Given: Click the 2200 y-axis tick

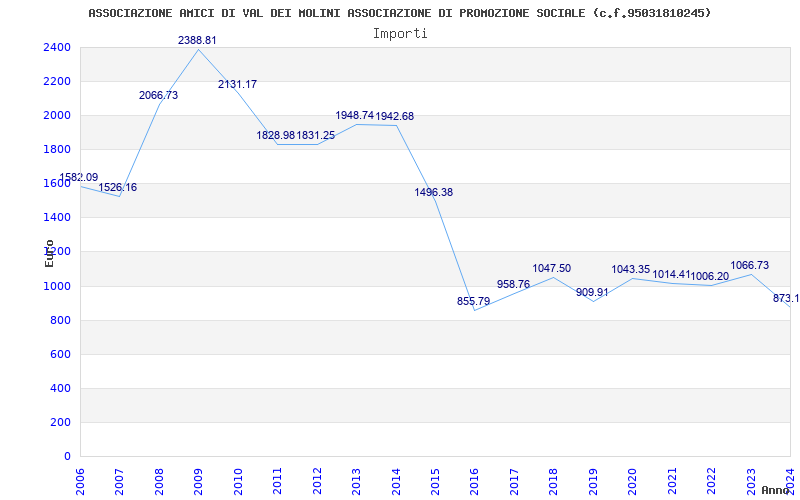Looking at the screenshot, I should point(57,82).
